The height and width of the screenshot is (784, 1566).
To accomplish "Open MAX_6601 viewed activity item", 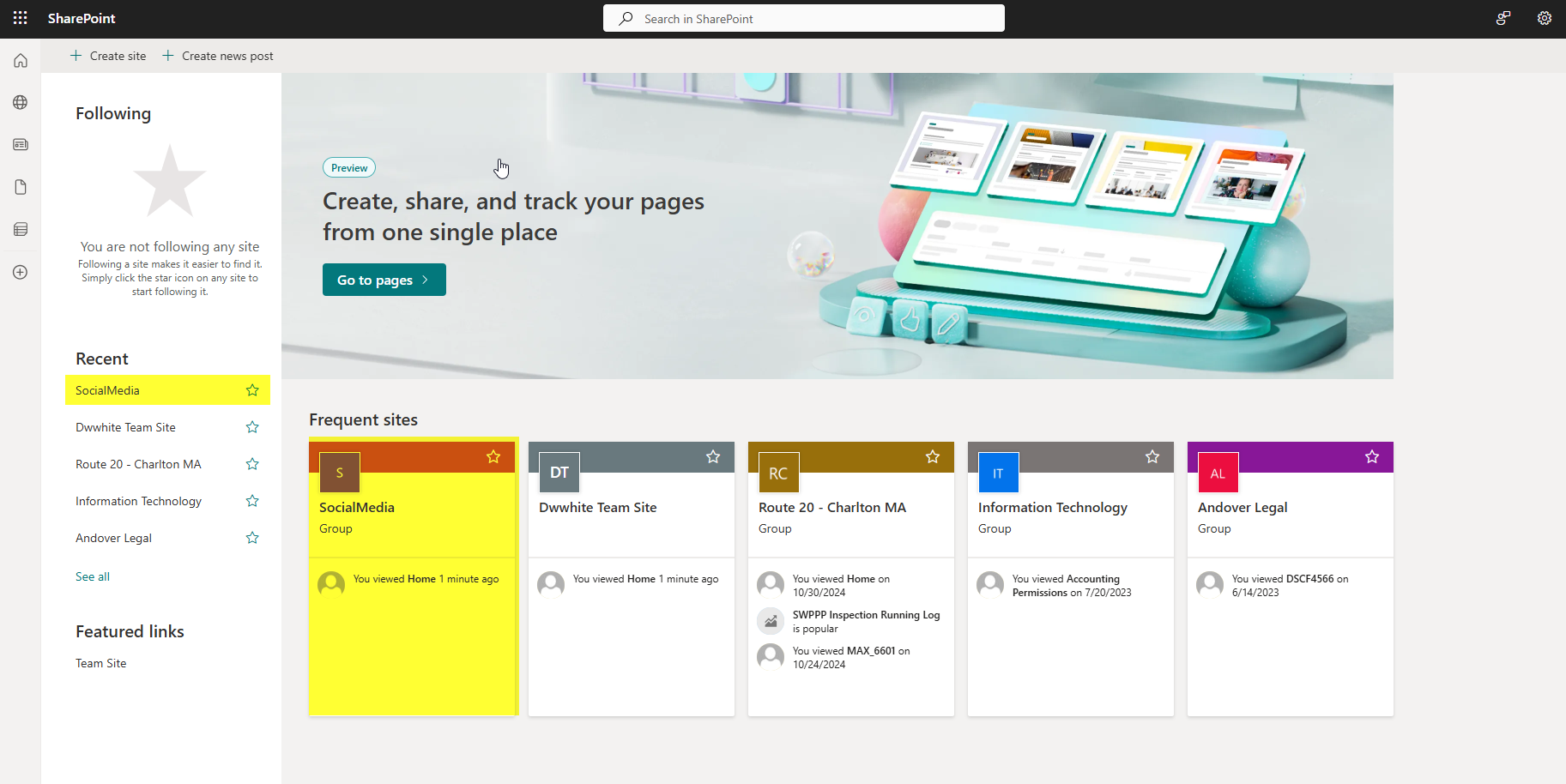I will point(851,657).
